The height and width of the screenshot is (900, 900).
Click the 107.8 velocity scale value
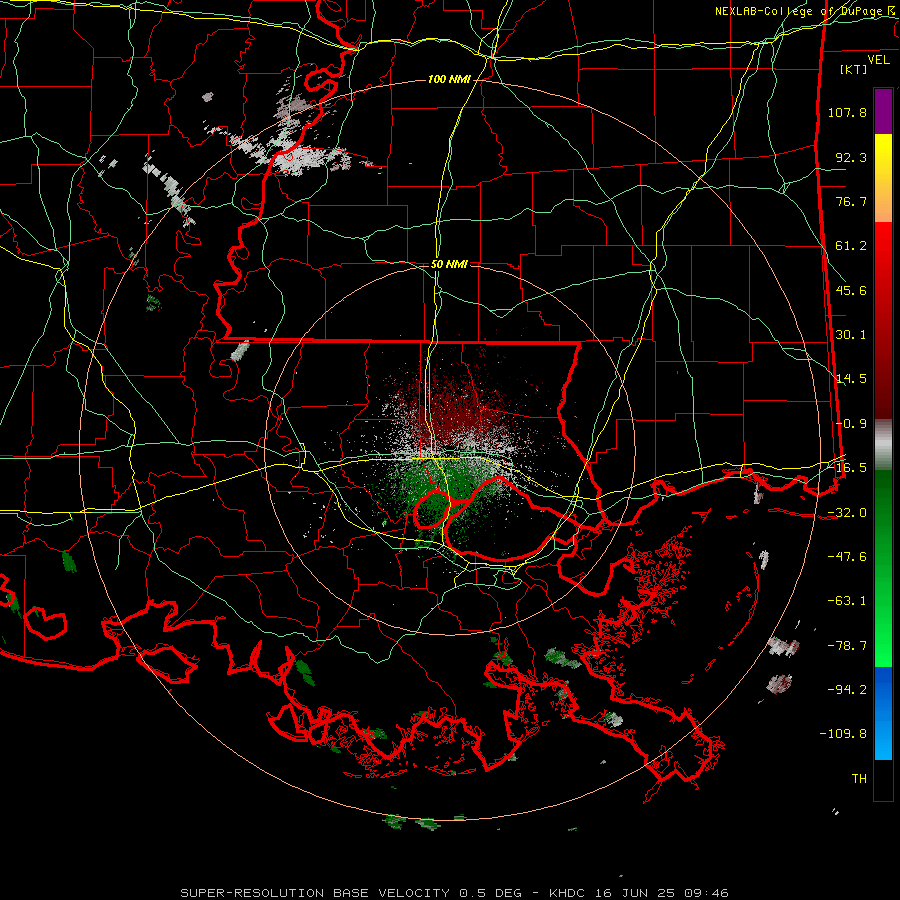click(847, 112)
